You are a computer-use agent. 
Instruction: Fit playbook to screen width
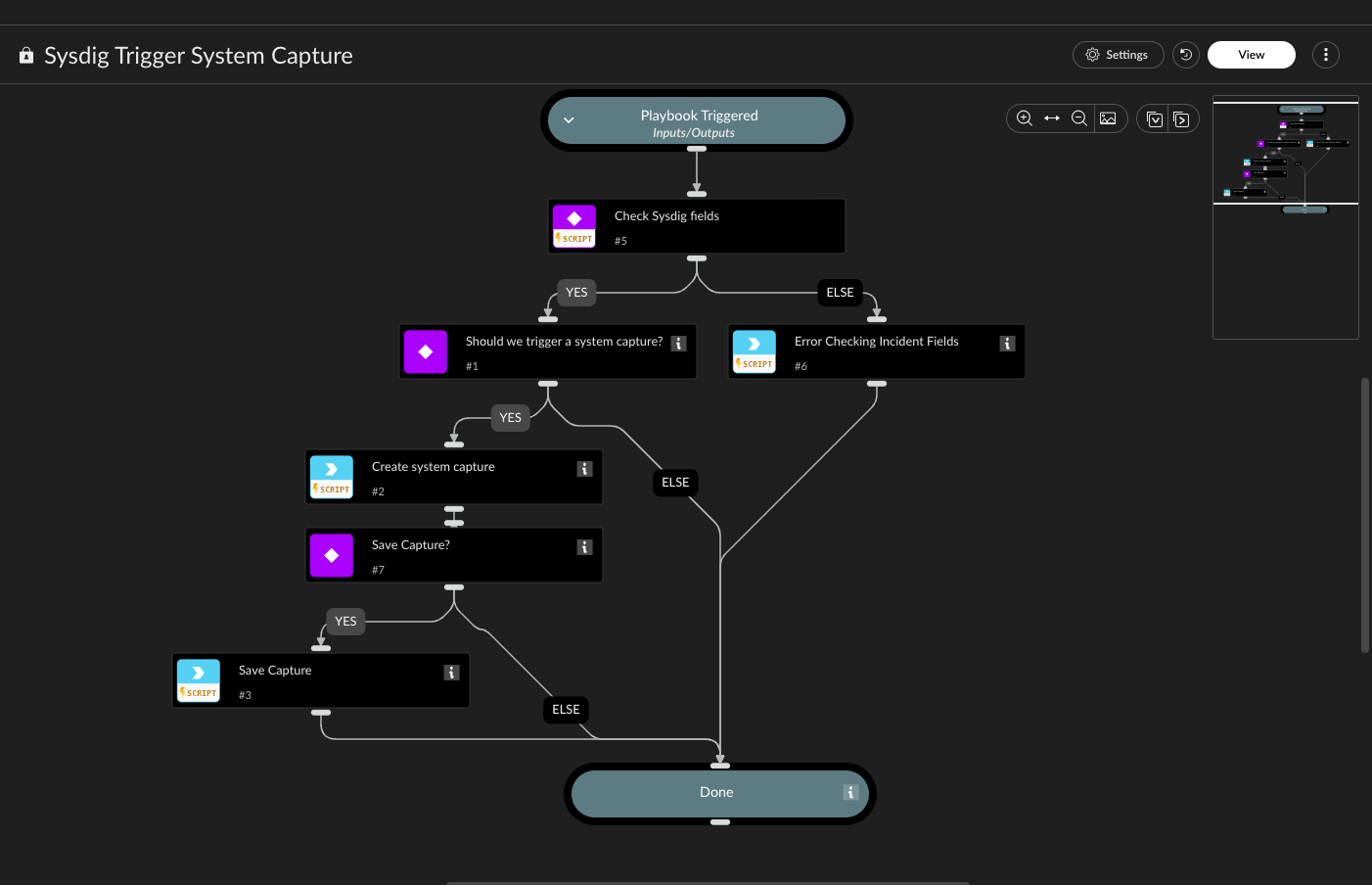(1052, 118)
